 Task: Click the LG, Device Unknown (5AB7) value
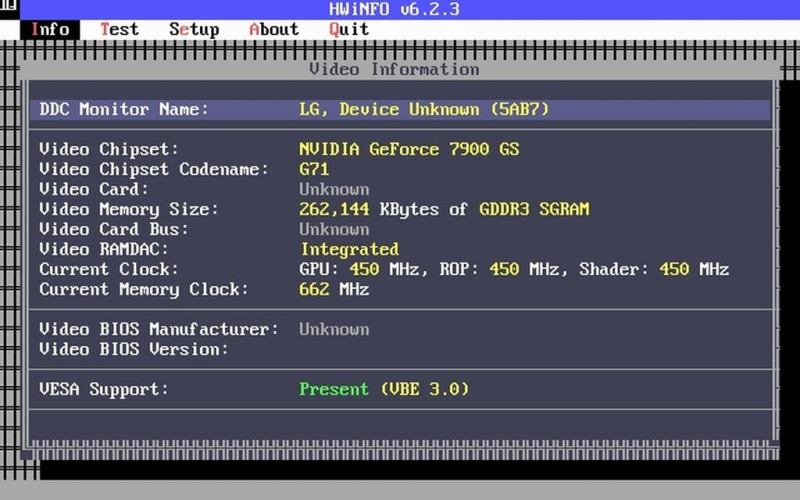point(424,109)
